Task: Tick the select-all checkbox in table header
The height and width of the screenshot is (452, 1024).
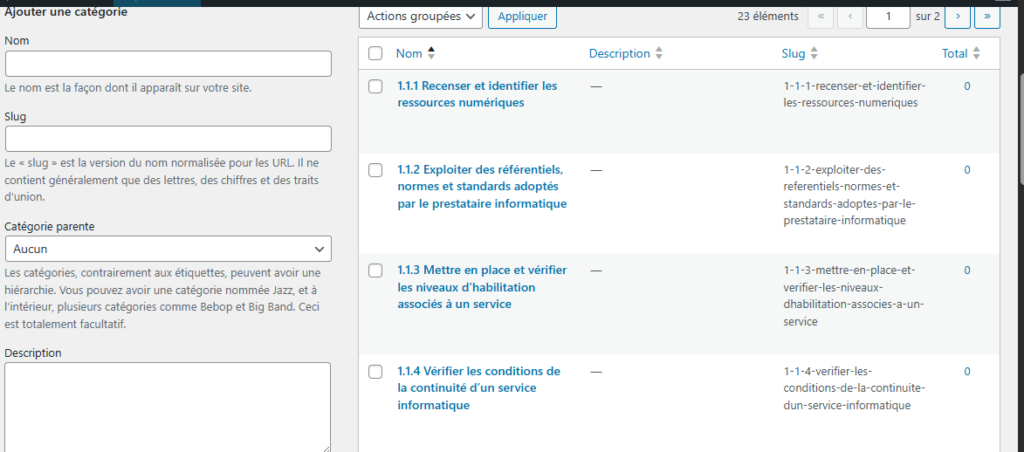Action: (375, 54)
